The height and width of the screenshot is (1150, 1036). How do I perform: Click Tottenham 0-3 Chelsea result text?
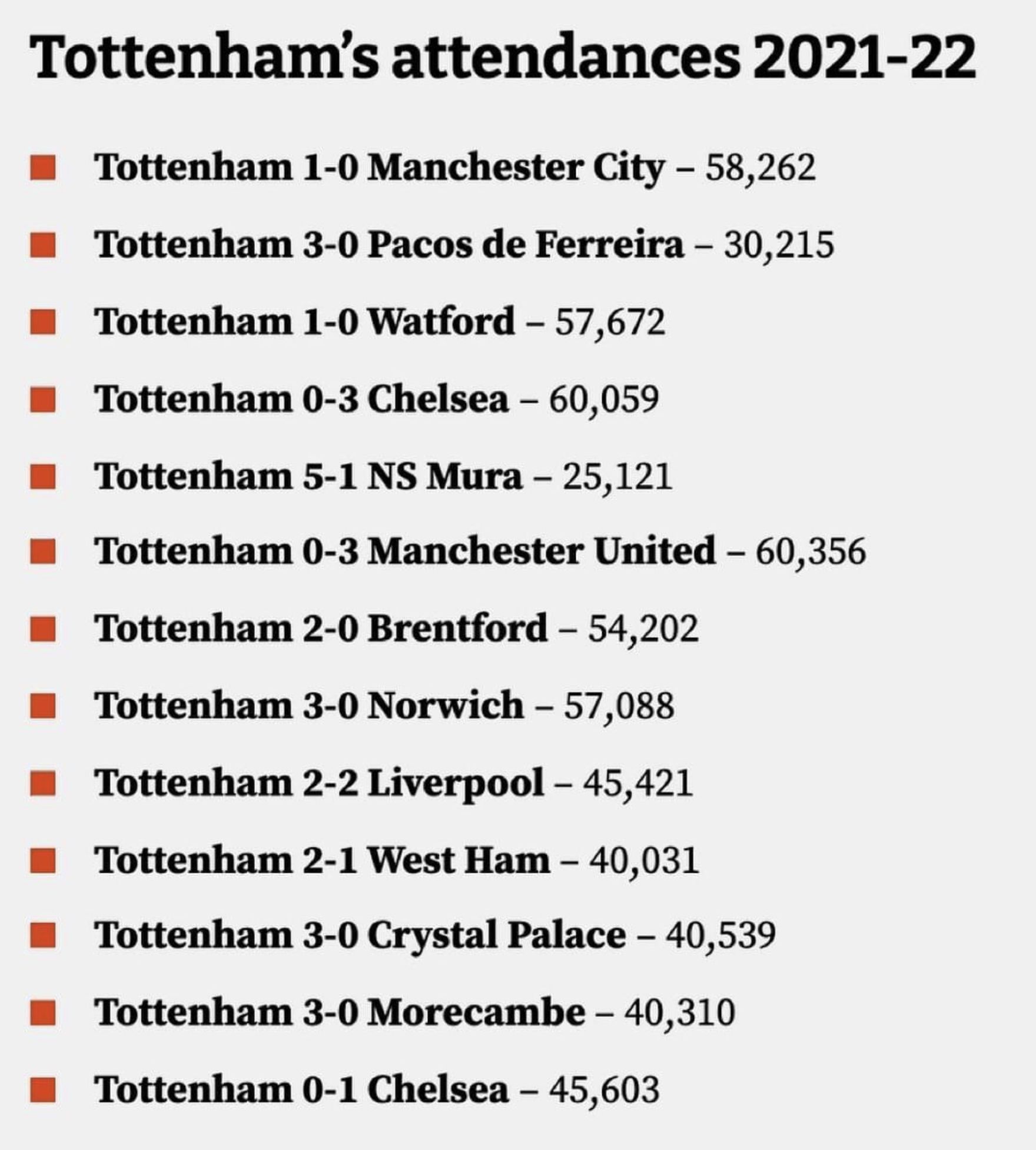(301, 399)
